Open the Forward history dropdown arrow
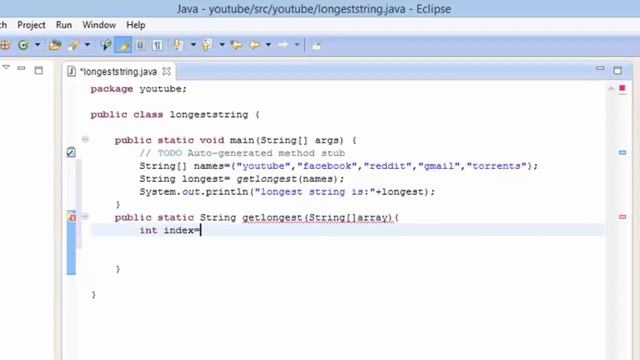Screen dimensions: 640x360 click(297, 44)
